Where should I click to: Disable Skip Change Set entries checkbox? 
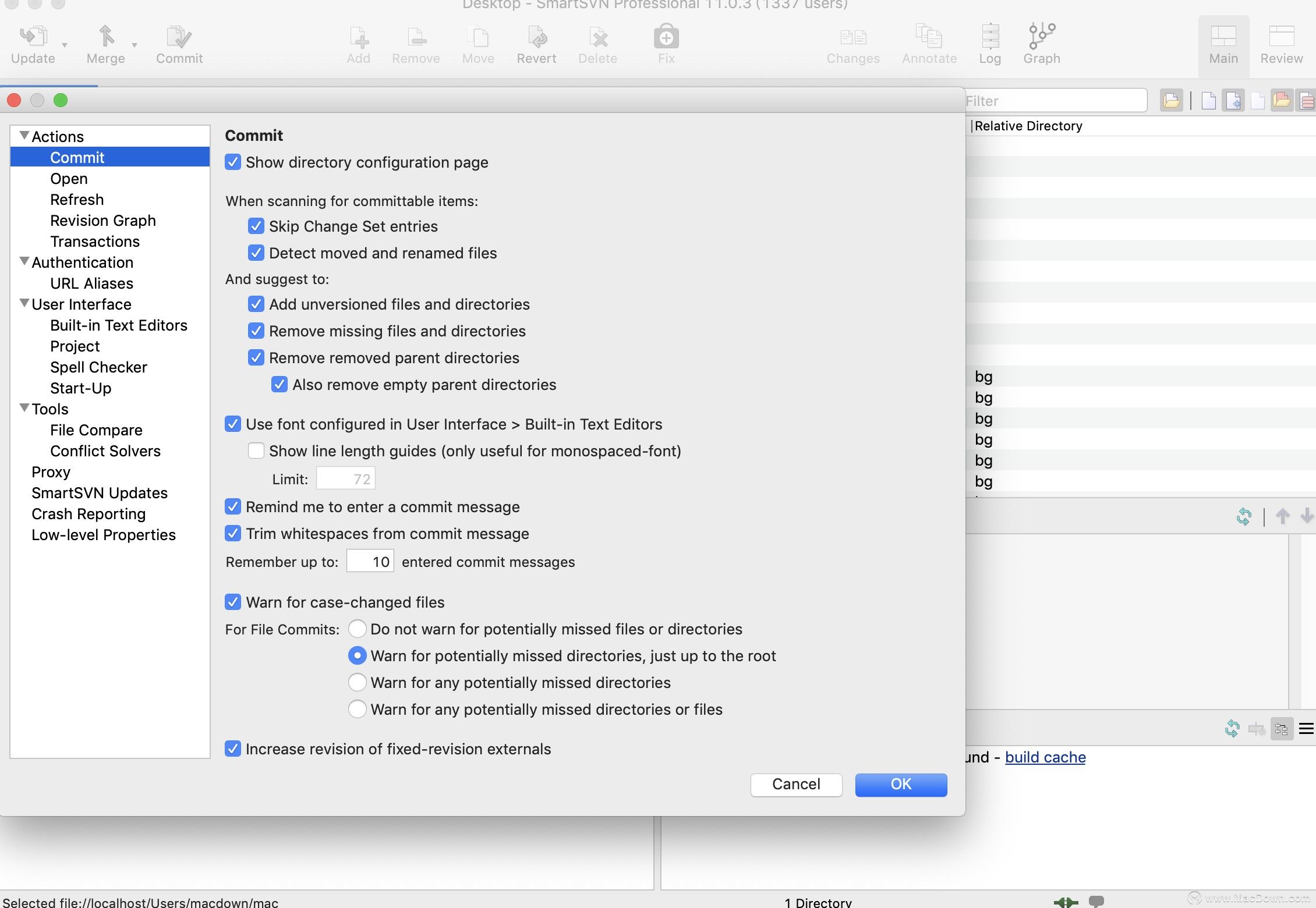pyautogui.click(x=256, y=226)
